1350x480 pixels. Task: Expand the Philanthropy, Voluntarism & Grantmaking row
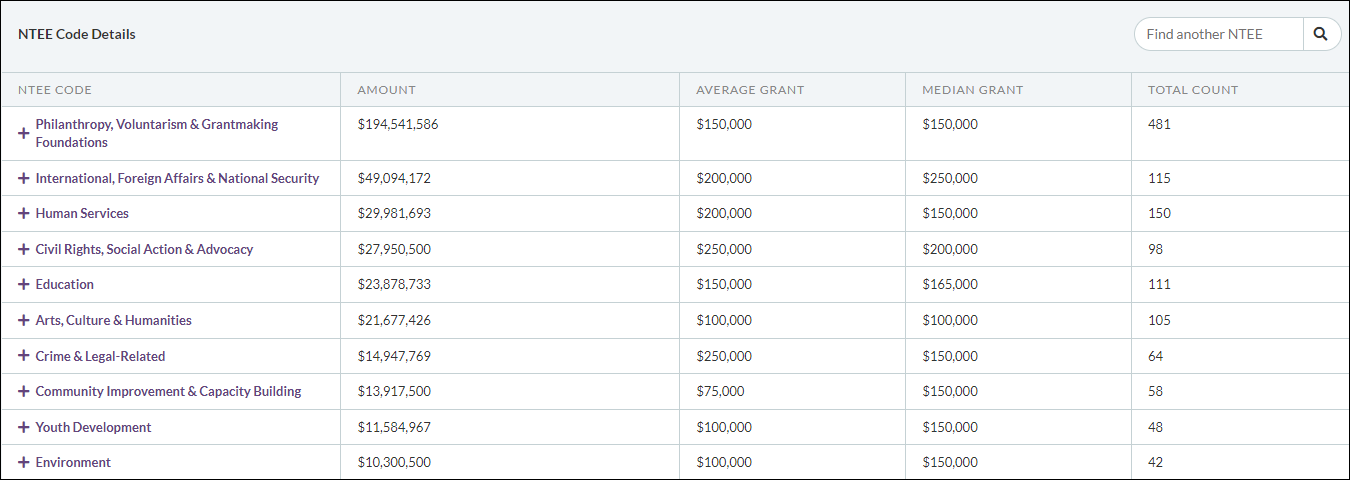pyautogui.click(x=24, y=133)
